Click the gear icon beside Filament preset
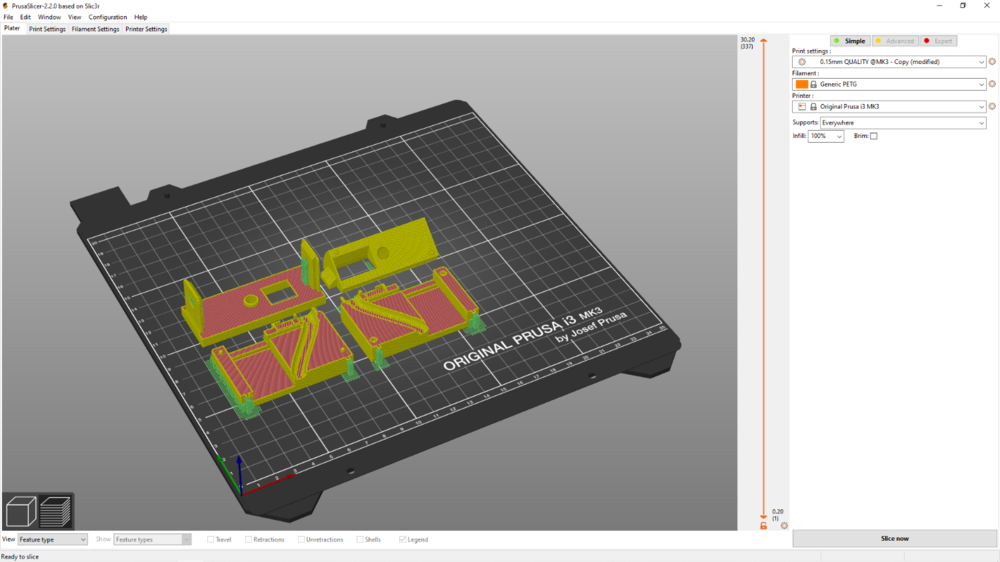 (992, 84)
